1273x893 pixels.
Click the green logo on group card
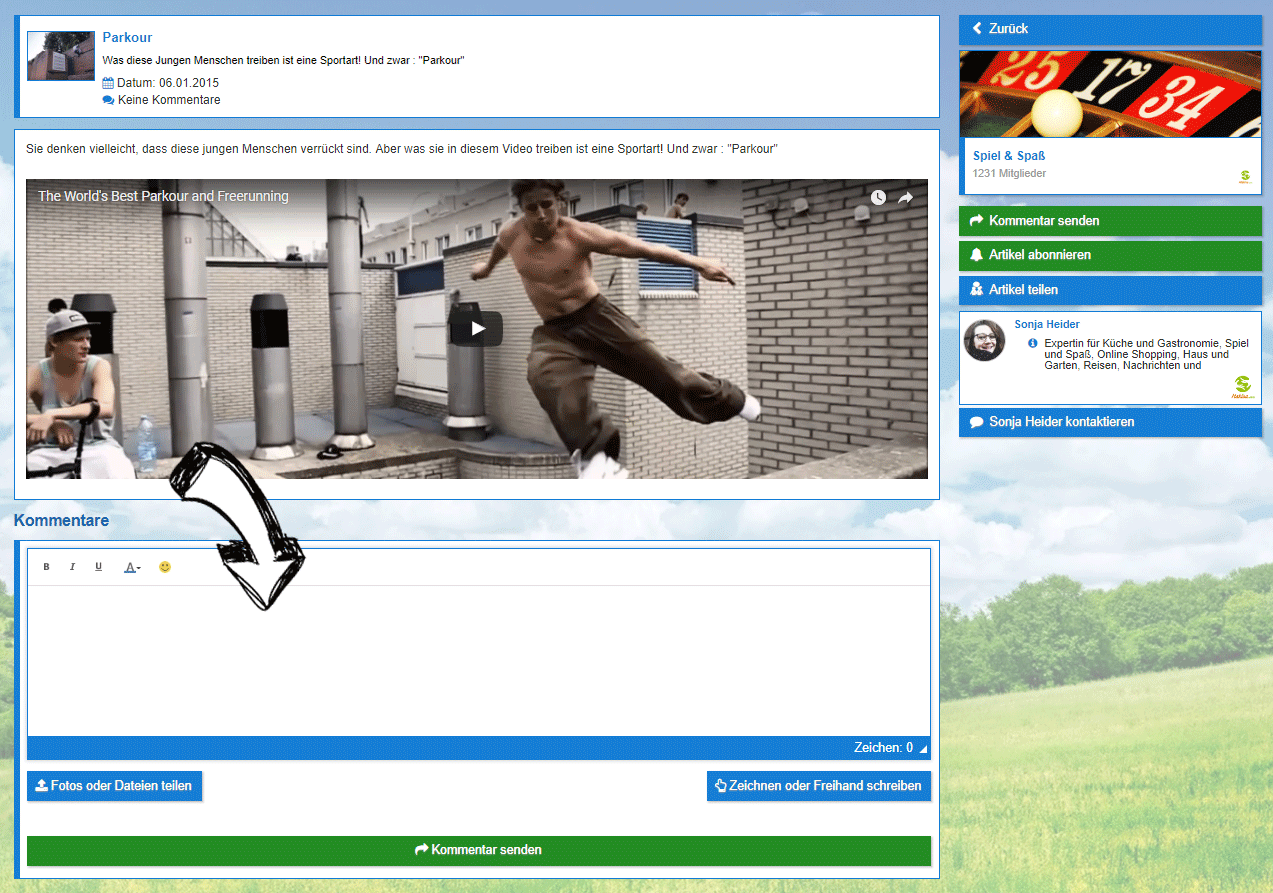tap(1245, 177)
